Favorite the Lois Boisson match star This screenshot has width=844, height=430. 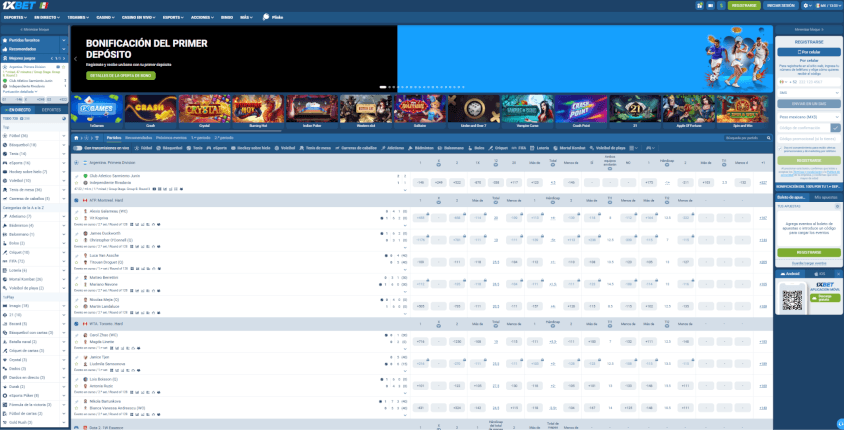coord(76,386)
